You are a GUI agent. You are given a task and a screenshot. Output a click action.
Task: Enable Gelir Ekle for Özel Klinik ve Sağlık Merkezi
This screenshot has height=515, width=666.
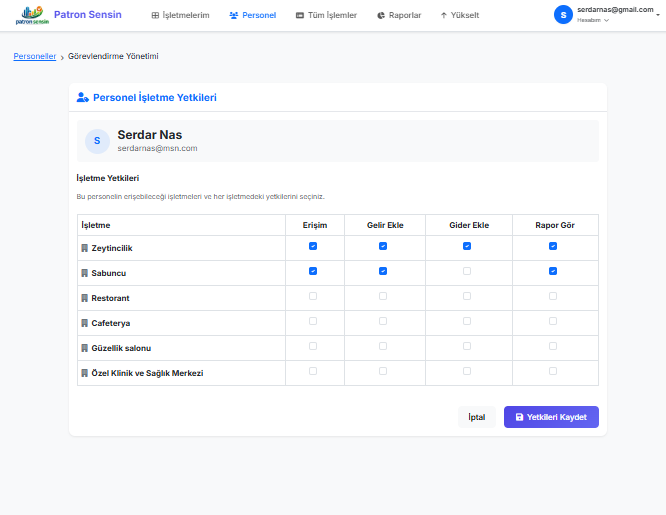383,371
